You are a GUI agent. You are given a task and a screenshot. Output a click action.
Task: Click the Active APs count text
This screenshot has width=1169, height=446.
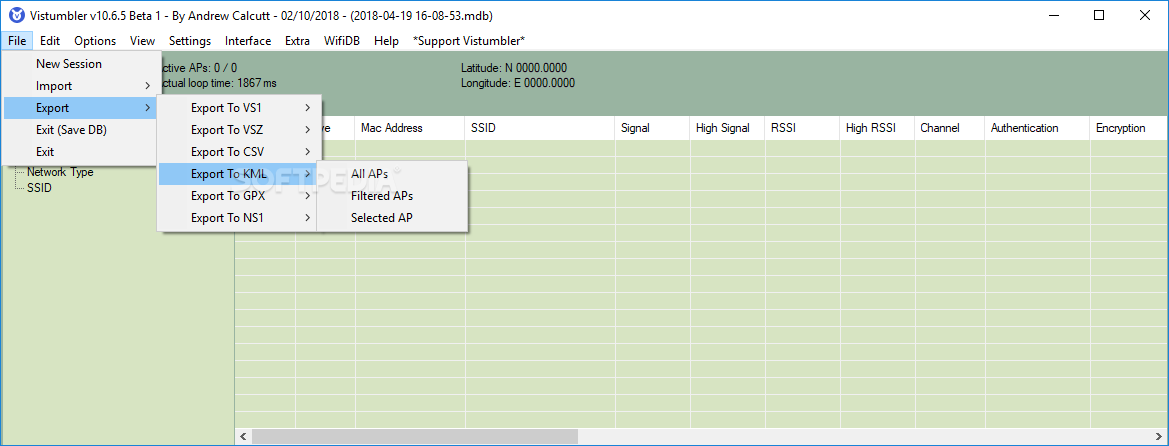[199, 68]
